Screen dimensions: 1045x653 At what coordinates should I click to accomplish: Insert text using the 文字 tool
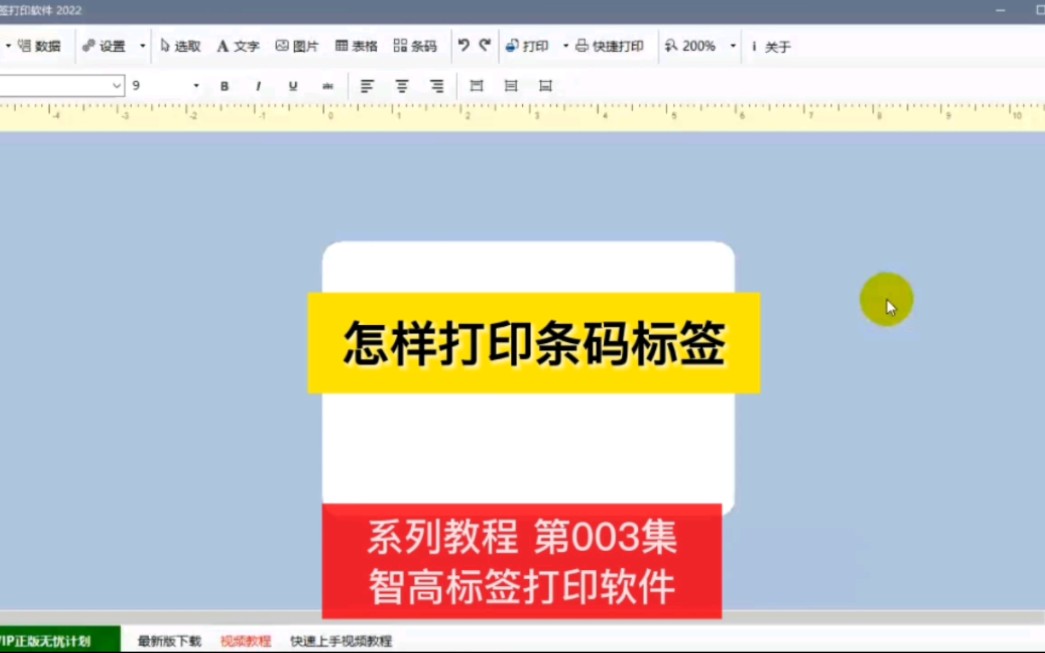pos(237,45)
